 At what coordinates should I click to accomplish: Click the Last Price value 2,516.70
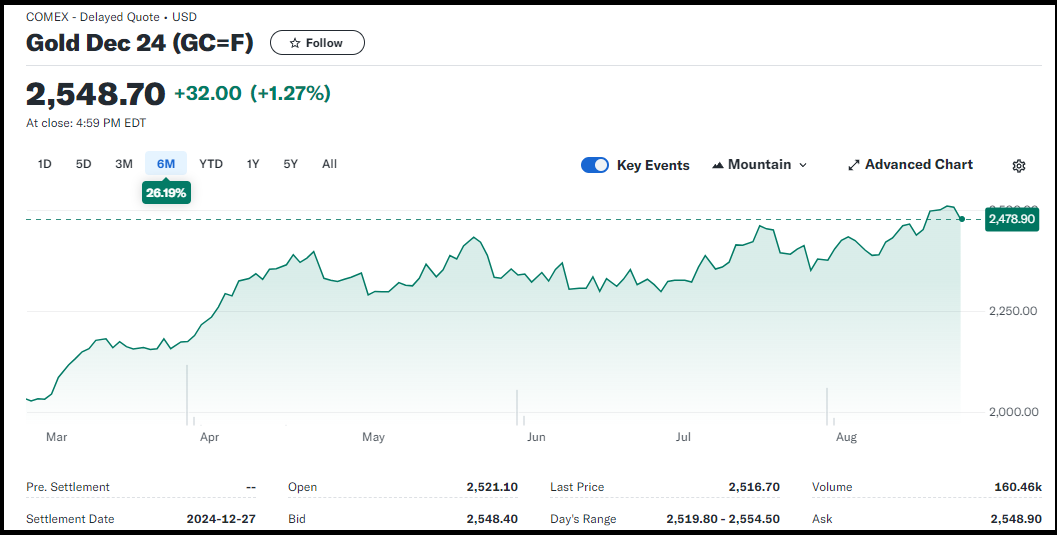[x=754, y=486]
